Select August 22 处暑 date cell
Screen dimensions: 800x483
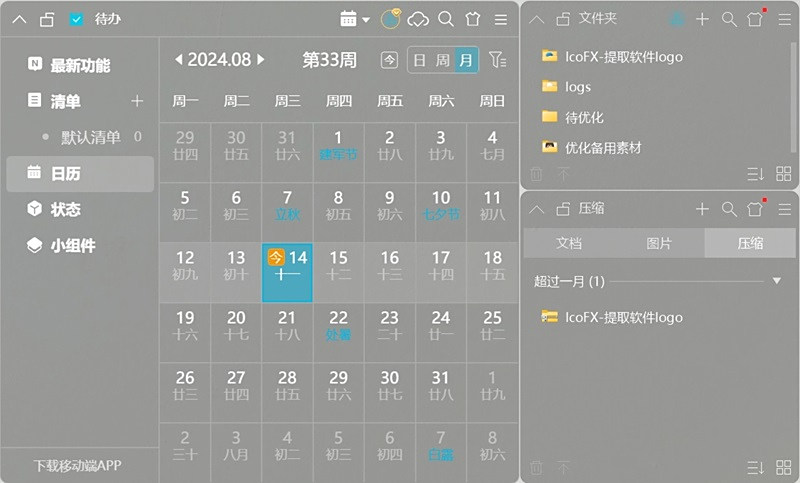pos(338,333)
